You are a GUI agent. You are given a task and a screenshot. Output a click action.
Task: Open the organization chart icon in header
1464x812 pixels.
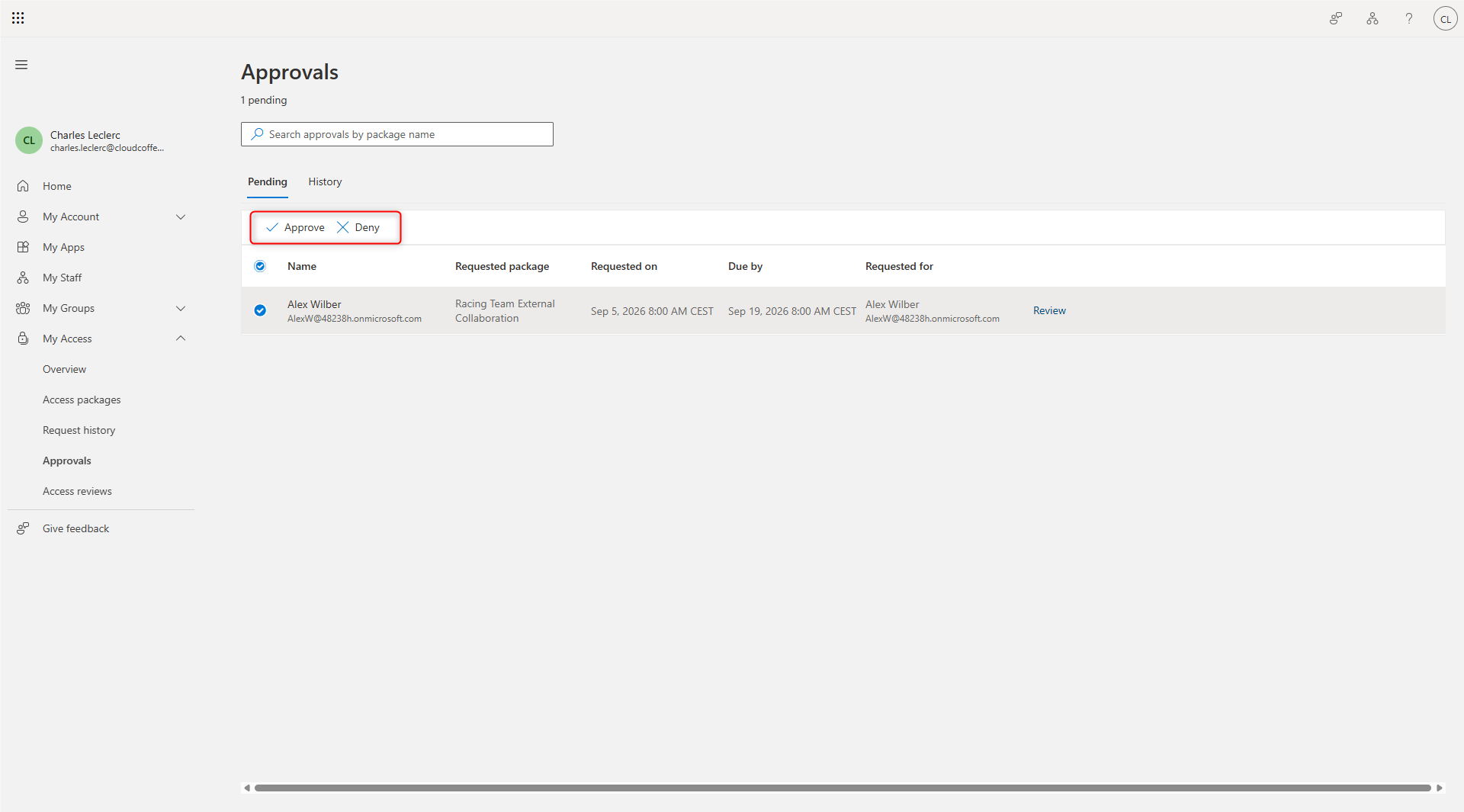pyautogui.click(x=1372, y=18)
